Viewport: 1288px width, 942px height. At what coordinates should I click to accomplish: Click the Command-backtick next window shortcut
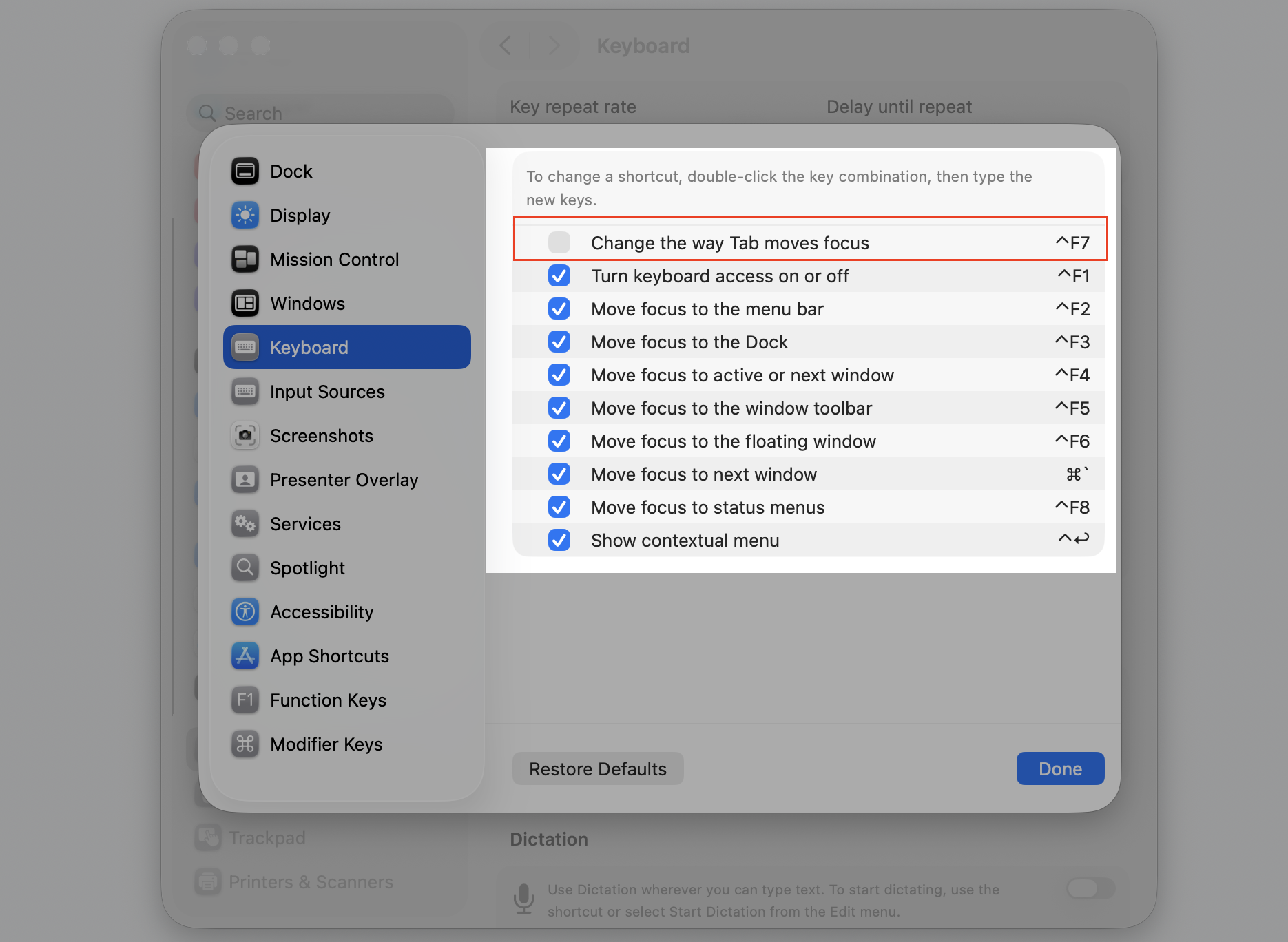[1077, 474]
